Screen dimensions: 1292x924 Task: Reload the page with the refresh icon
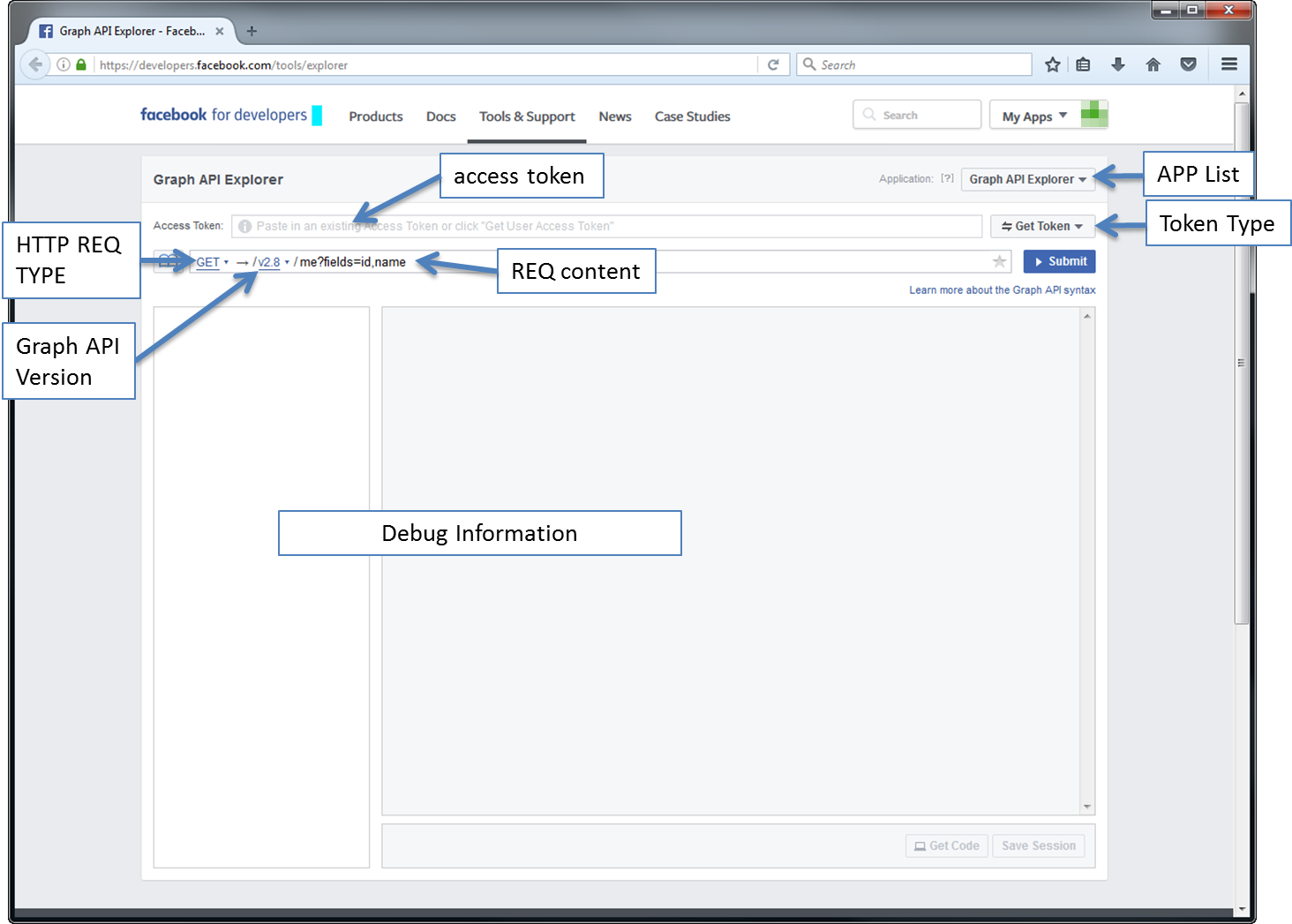(773, 64)
